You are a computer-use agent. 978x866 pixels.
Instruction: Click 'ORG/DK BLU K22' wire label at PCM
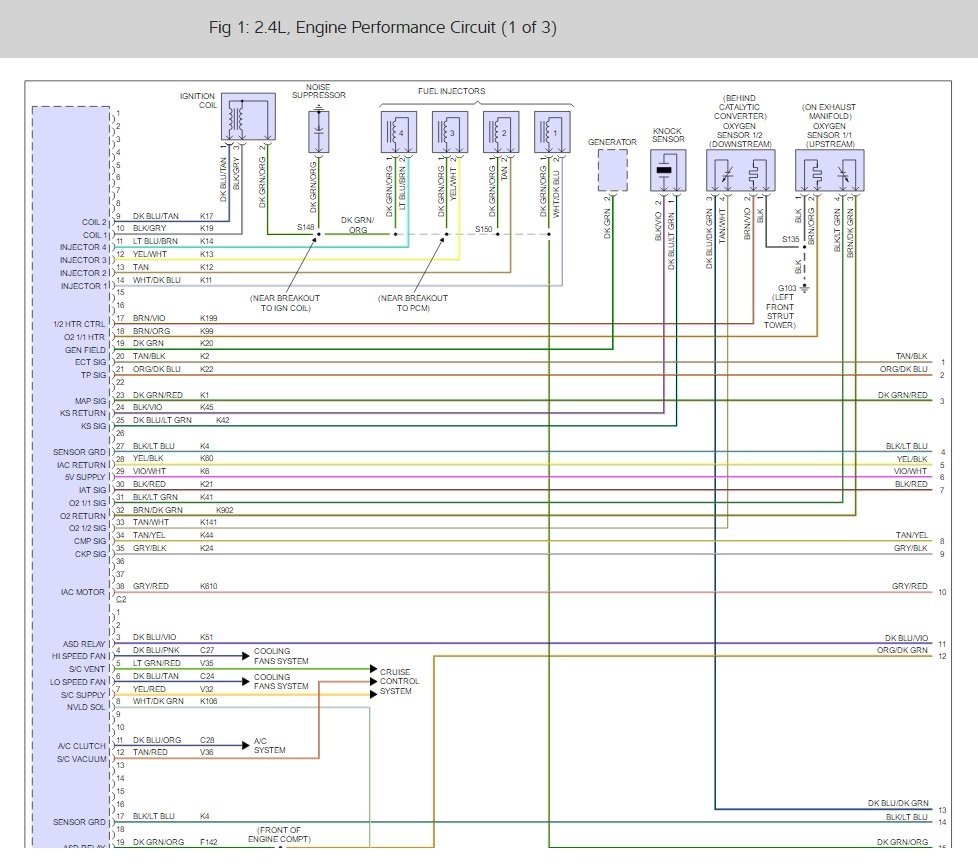click(x=173, y=369)
